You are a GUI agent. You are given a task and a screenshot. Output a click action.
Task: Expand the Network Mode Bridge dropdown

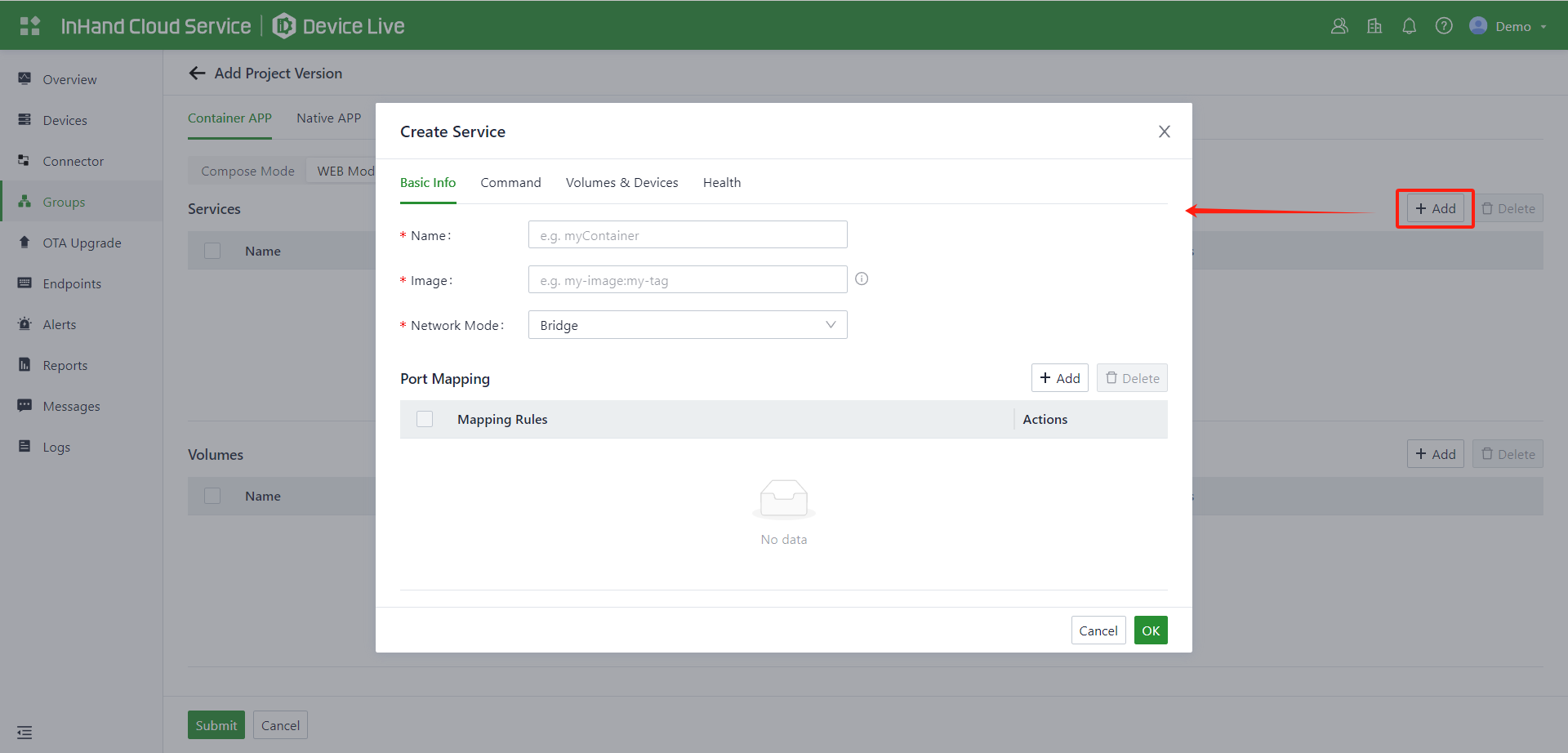(688, 325)
